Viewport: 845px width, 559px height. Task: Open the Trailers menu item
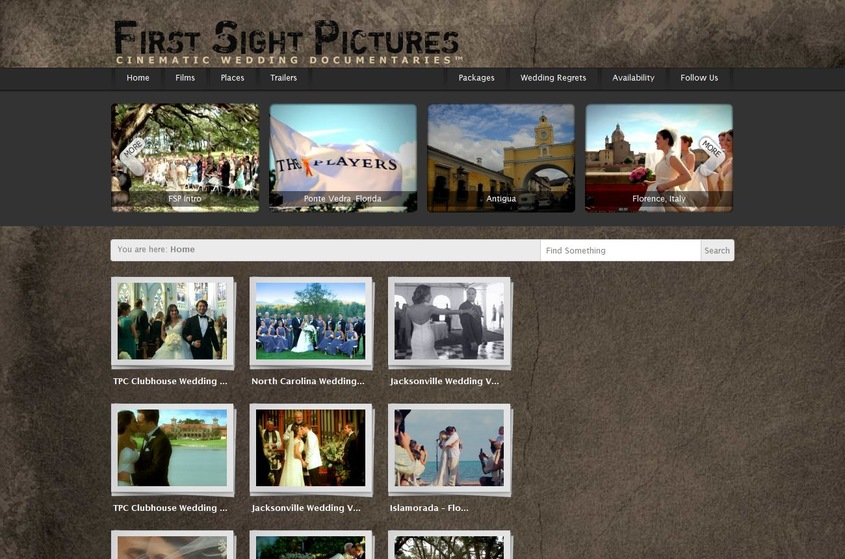283,78
